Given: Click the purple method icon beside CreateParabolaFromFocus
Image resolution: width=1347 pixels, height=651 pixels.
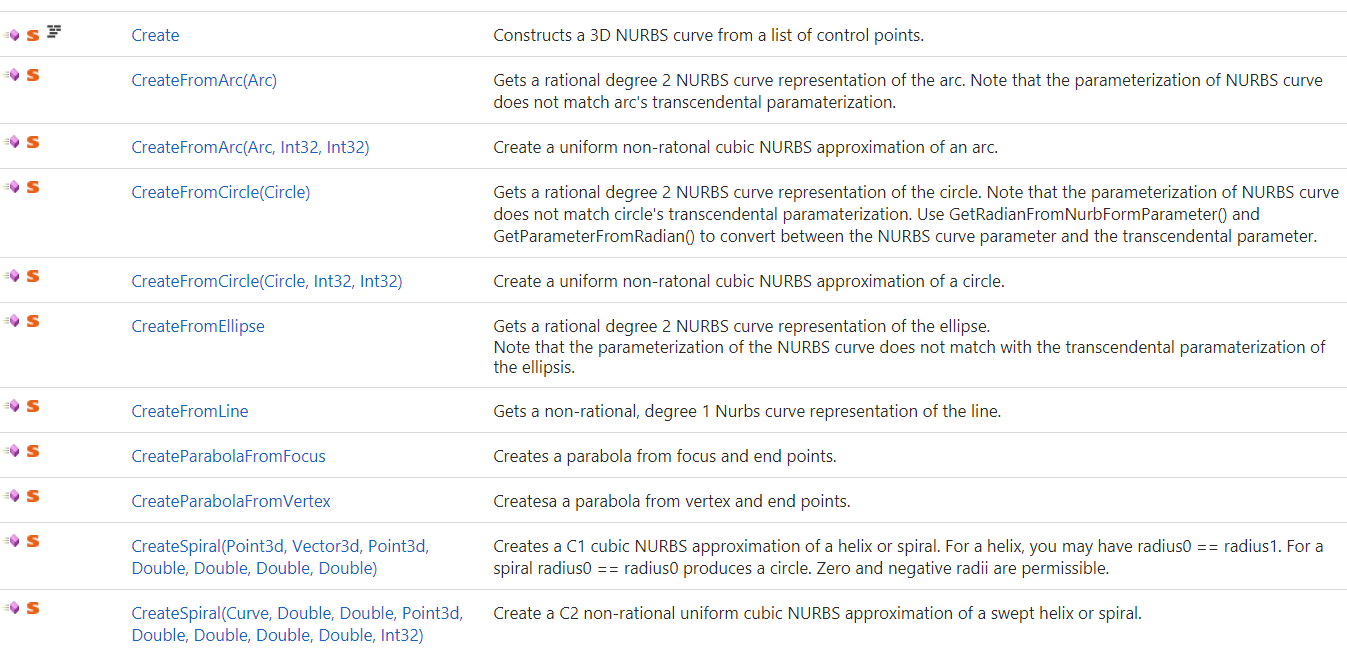Looking at the screenshot, I should tap(12, 450).
